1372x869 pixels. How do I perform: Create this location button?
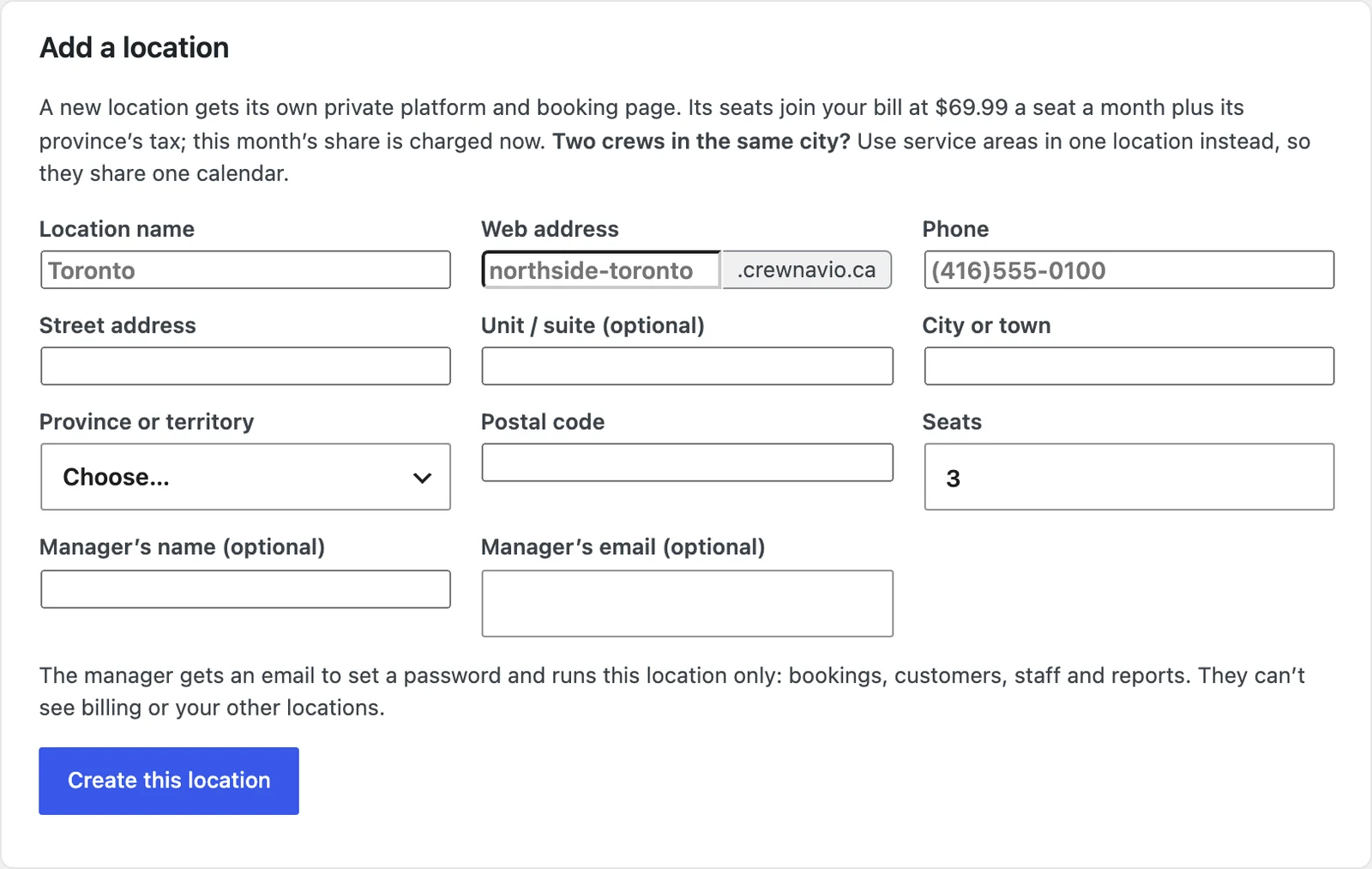[x=169, y=781]
